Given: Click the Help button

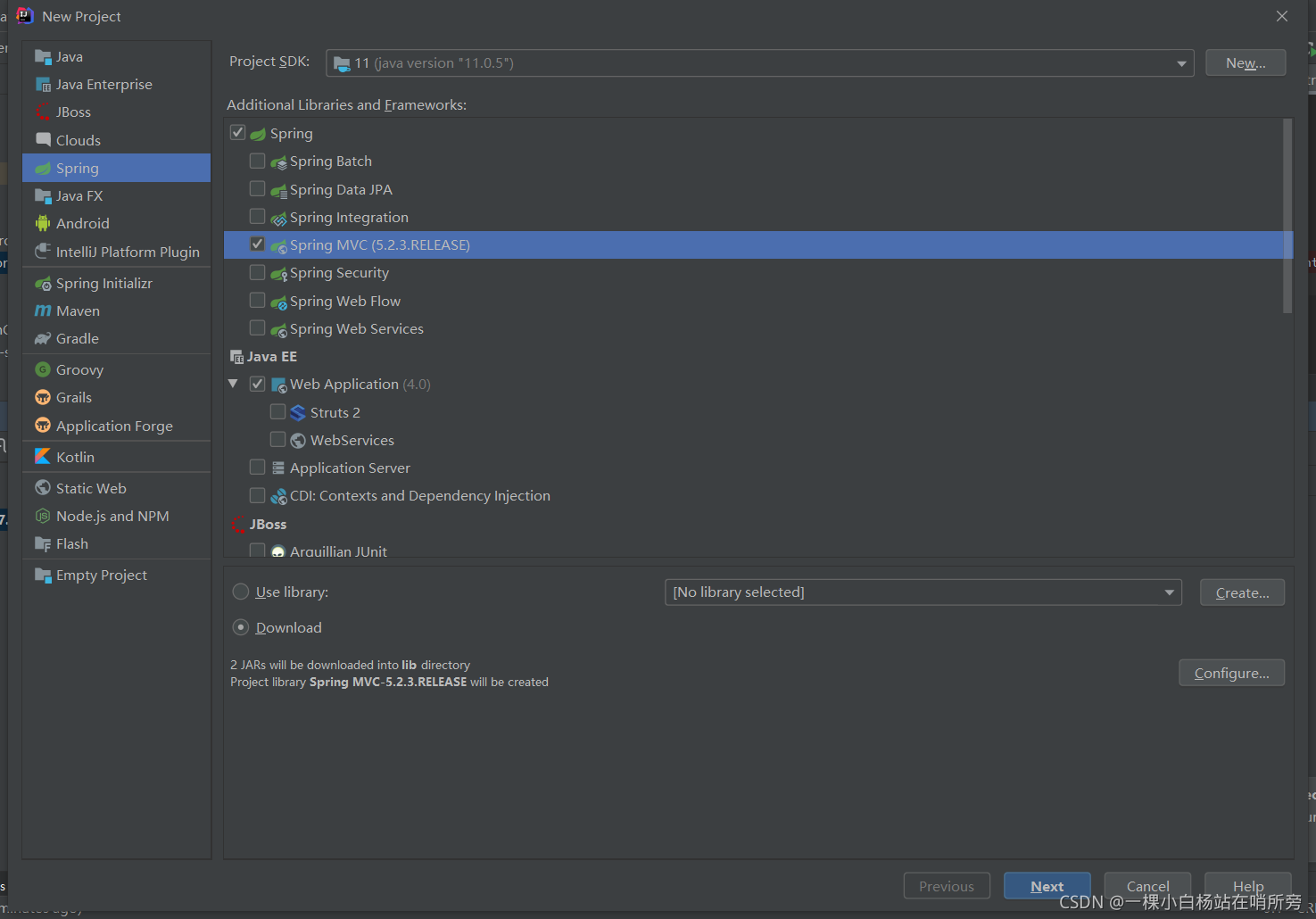Looking at the screenshot, I should point(1247,886).
